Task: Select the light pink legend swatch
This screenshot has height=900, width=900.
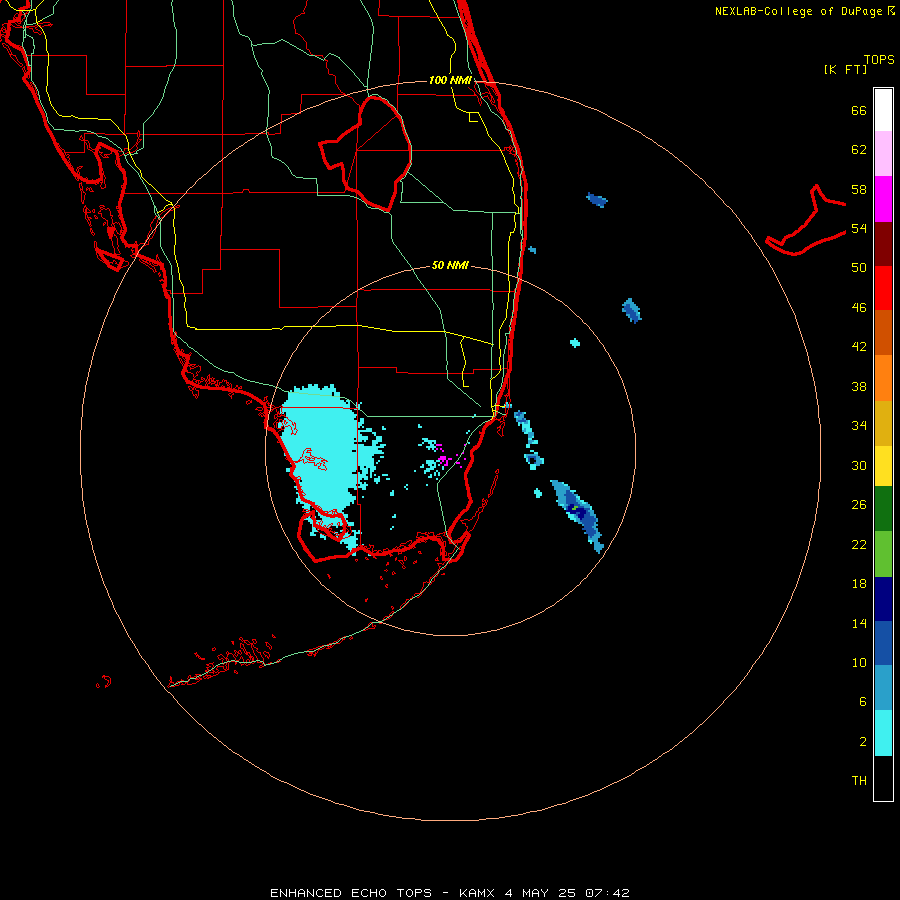Action: pyautogui.click(x=883, y=154)
